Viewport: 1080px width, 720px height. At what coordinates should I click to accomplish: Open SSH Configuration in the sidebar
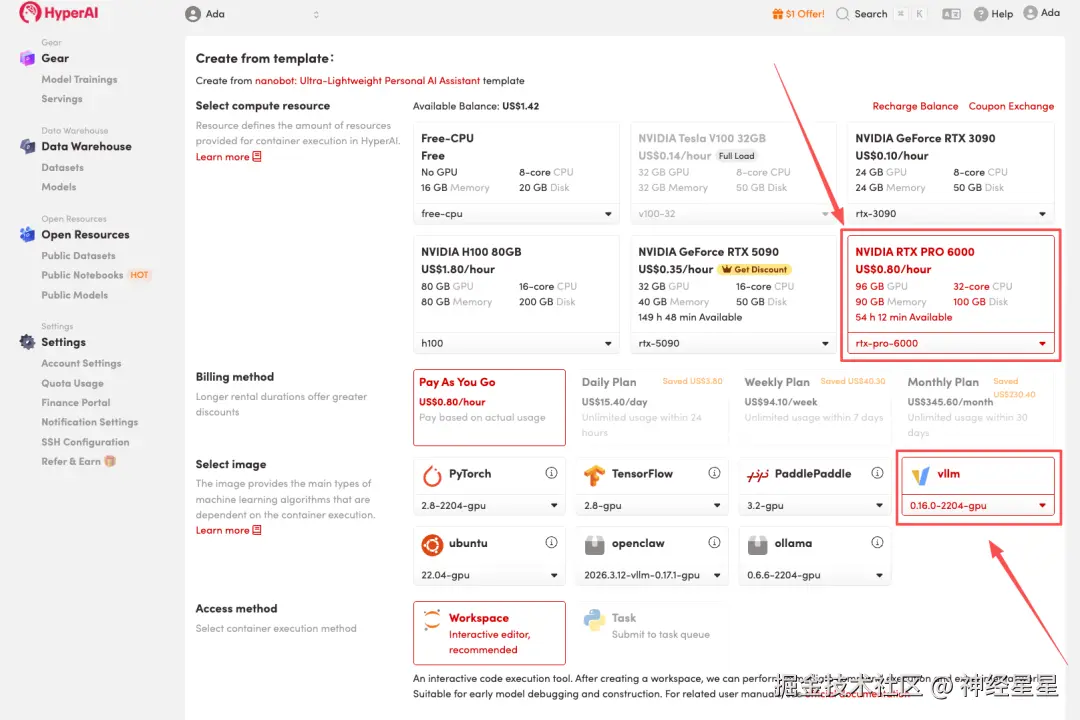pyautogui.click(x=85, y=442)
